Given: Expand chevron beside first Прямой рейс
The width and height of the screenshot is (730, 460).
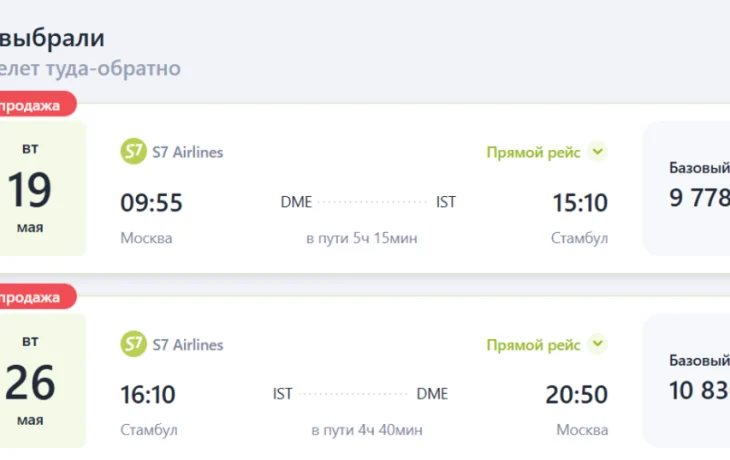Looking at the screenshot, I should click(598, 152).
